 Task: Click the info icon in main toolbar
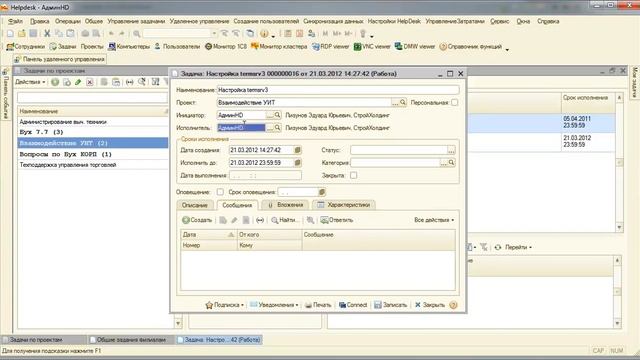264,33
